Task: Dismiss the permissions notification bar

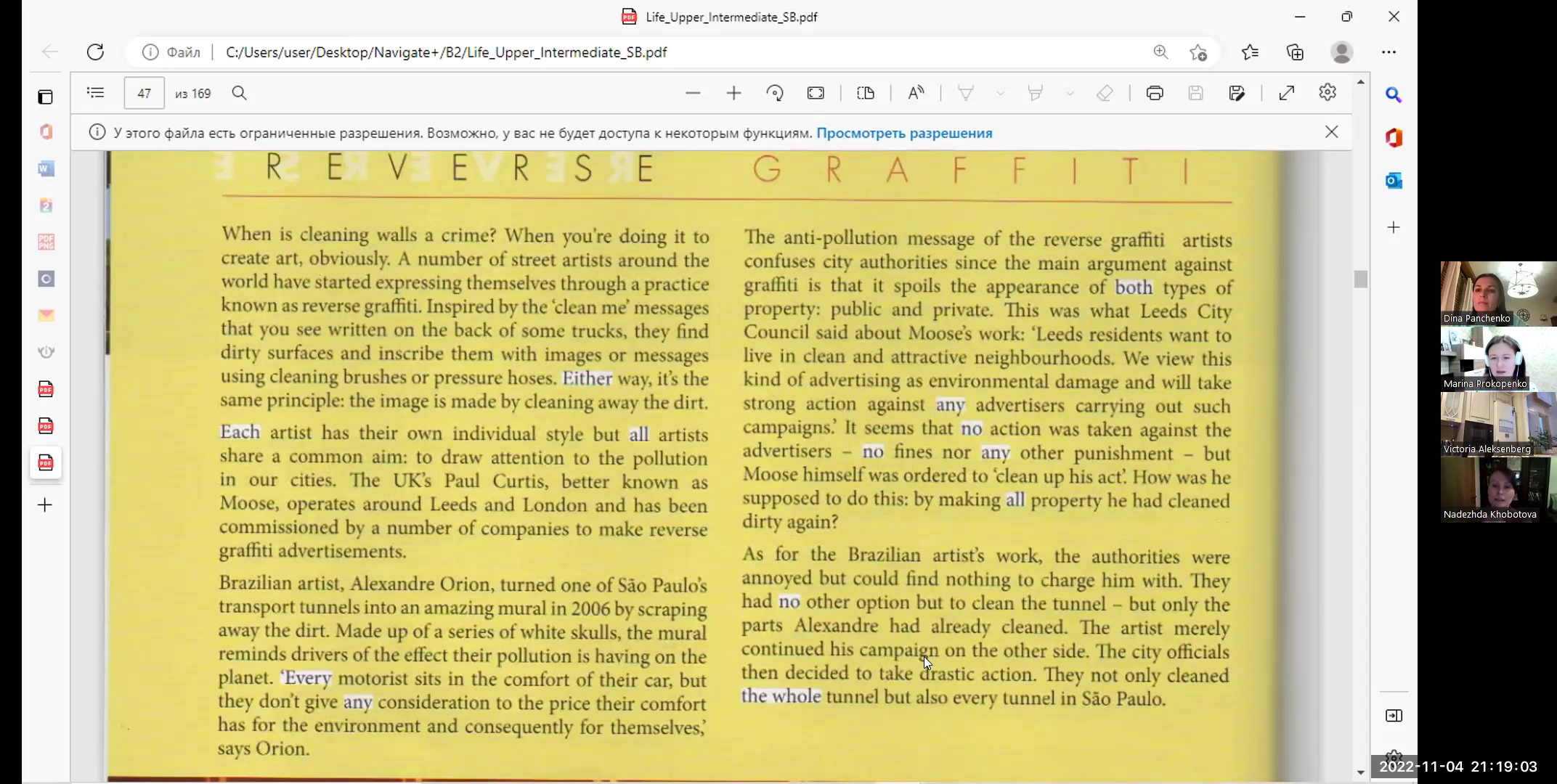Action: pyautogui.click(x=1331, y=132)
